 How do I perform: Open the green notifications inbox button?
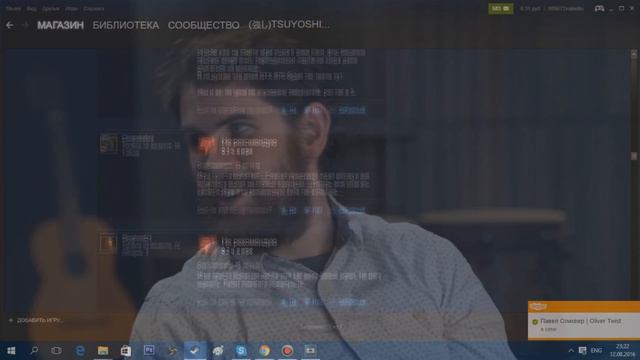click(500, 9)
